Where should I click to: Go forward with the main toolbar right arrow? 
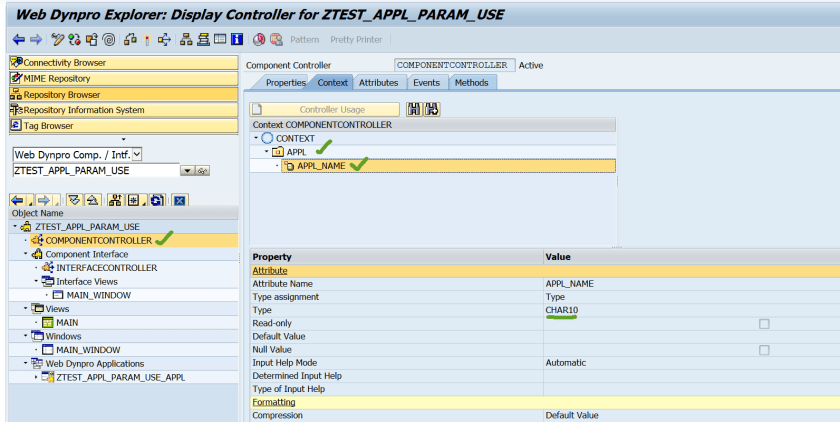click(x=36, y=40)
